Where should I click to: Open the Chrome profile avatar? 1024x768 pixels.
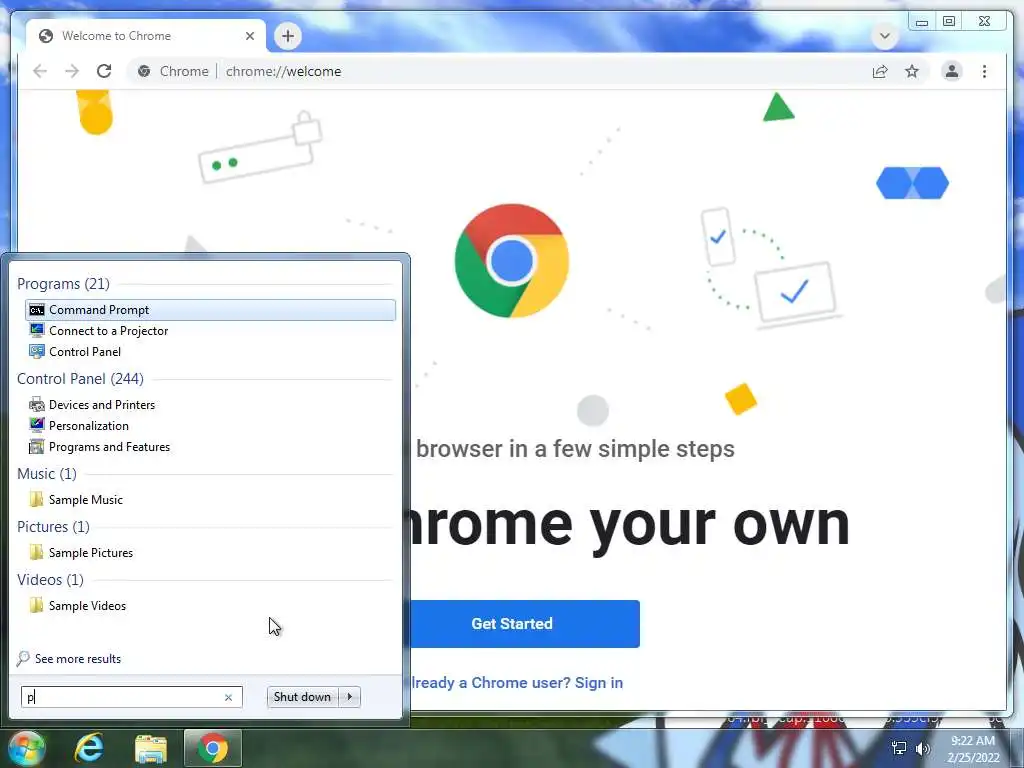coord(952,71)
